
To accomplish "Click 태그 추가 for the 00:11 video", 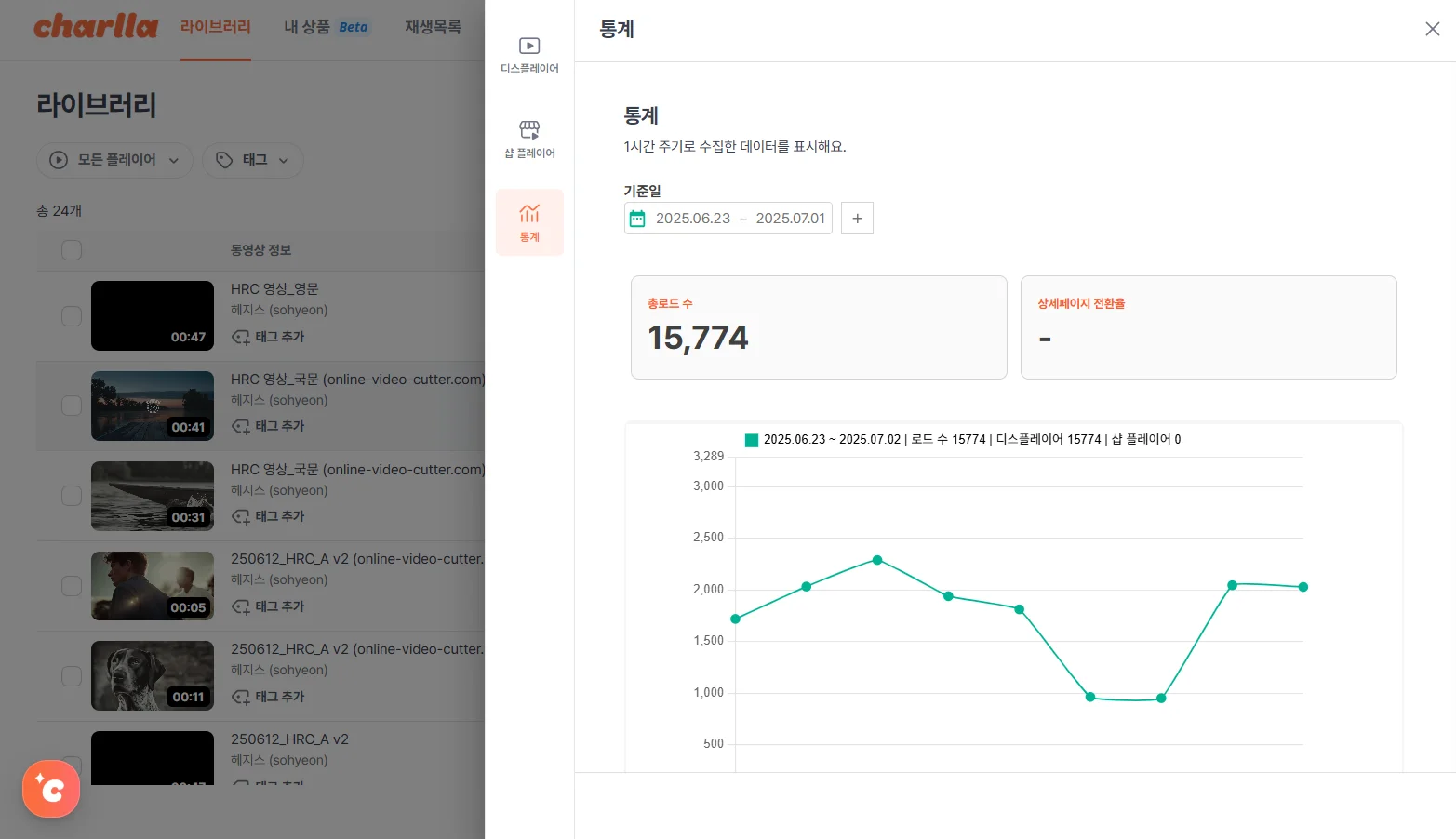I will (269, 697).
